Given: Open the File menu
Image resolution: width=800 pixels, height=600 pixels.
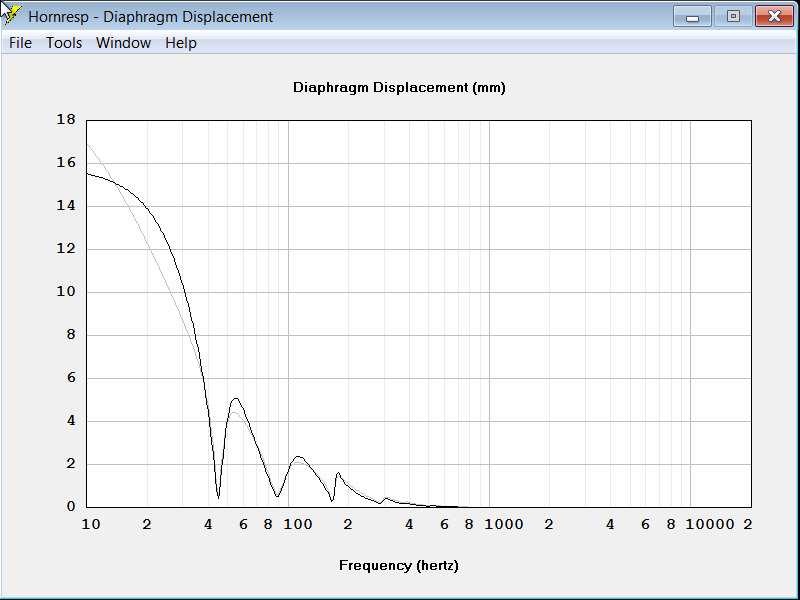Looking at the screenshot, I should pos(20,43).
